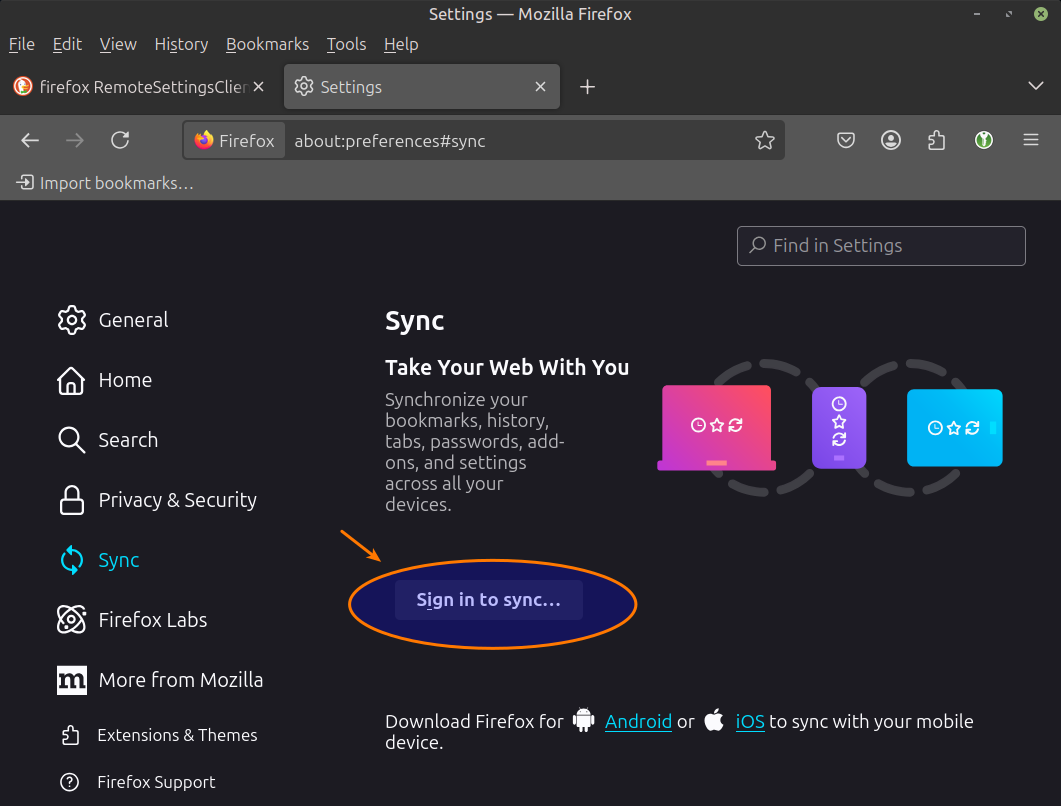
Task: Open the Edit menu
Action: pos(67,45)
